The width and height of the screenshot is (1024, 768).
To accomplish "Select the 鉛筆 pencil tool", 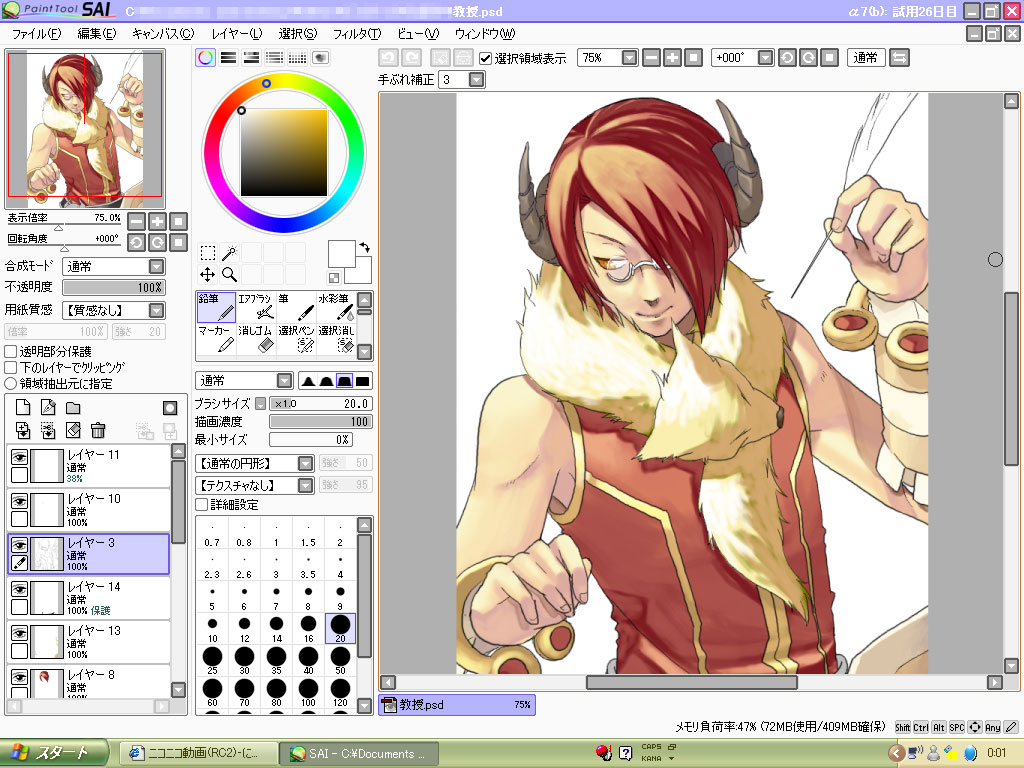I will coord(216,307).
